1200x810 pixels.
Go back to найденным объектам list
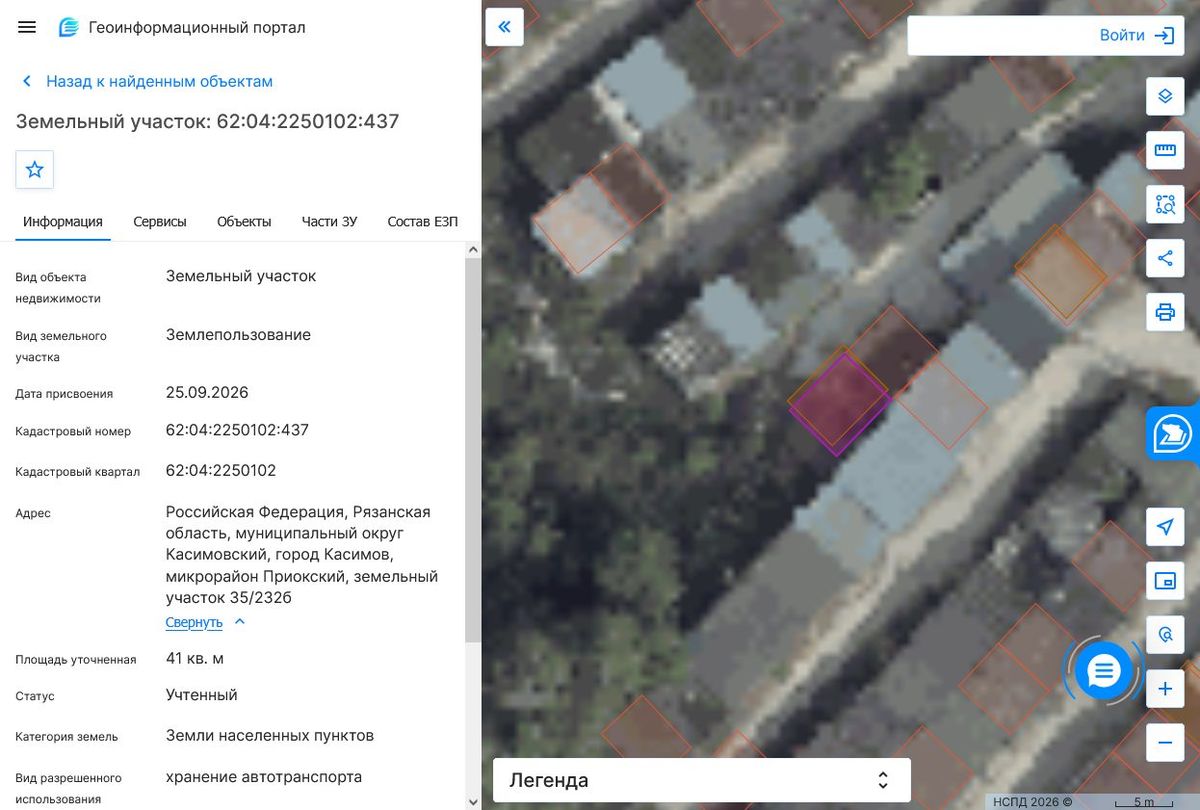(147, 81)
